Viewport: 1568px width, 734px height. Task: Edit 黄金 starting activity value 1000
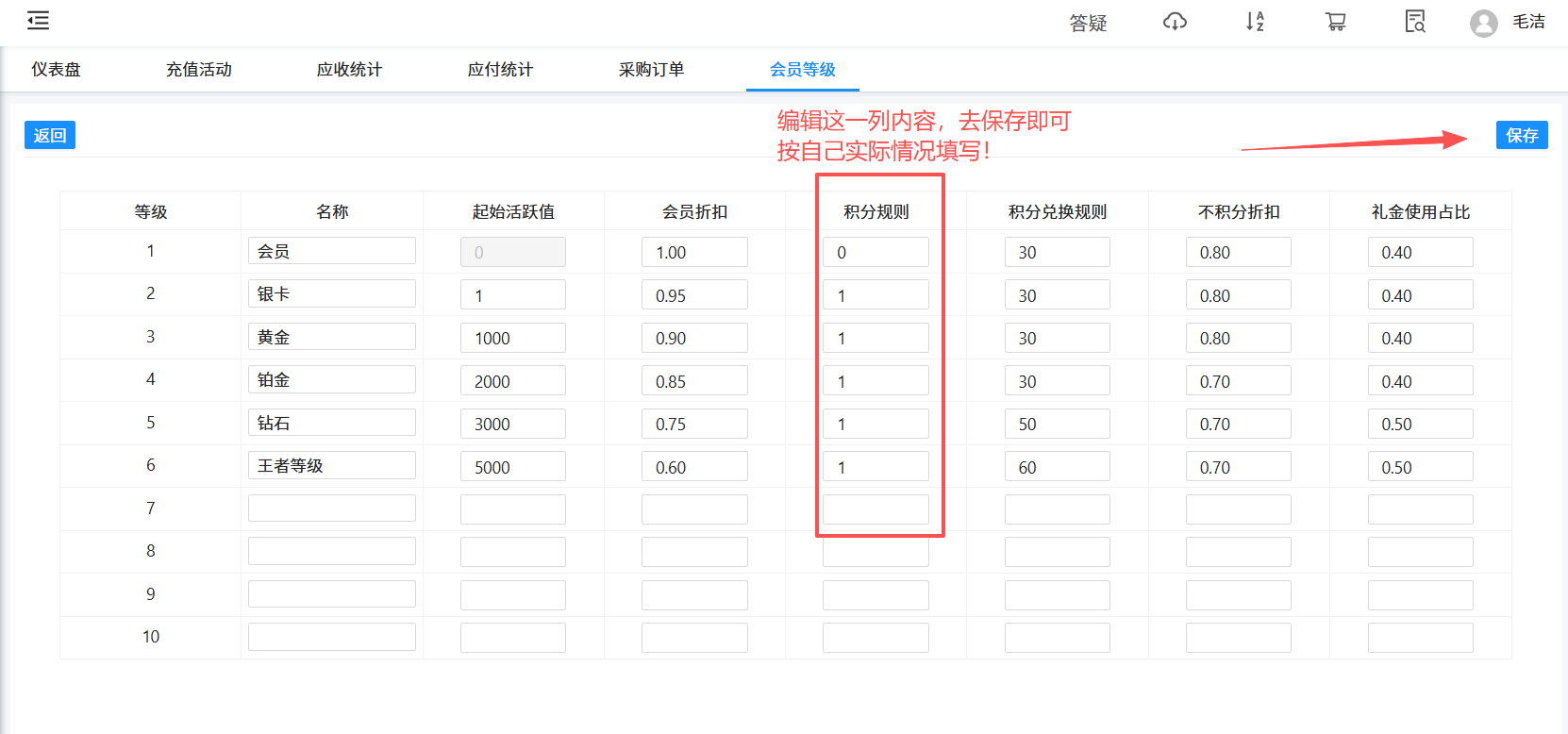[513, 338]
